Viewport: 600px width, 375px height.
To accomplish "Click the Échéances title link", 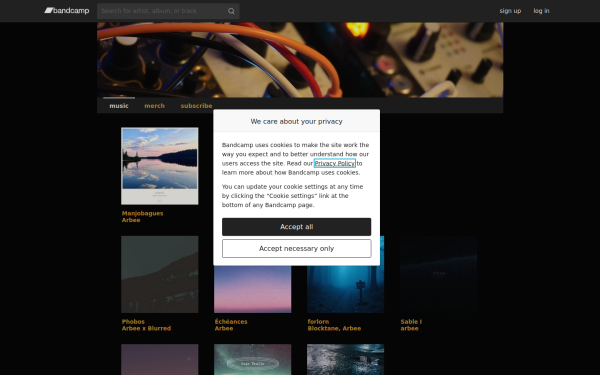I will [x=231, y=322].
